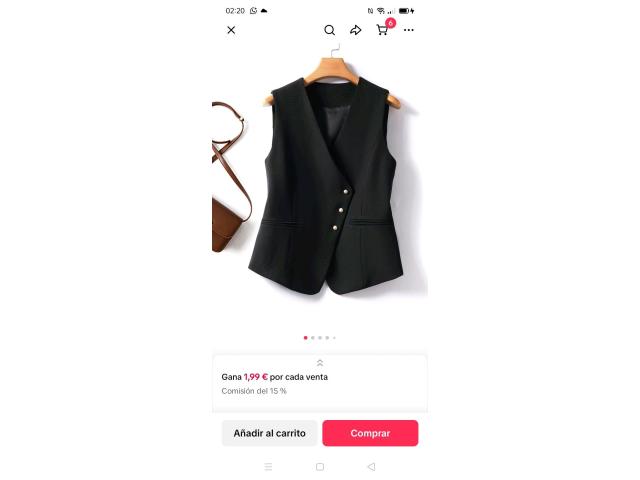Select the third image carousel dot

[x=320, y=338]
